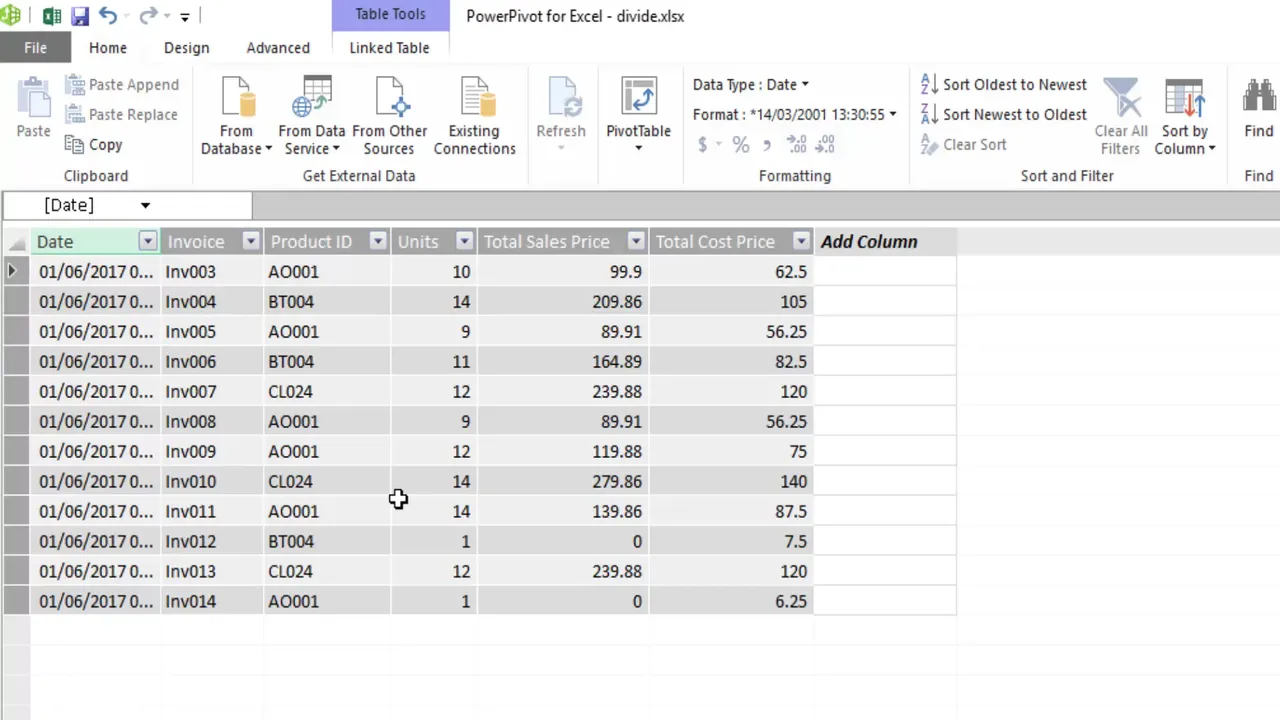The image size is (1280, 720).
Task: Switch to the Advanced tab
Action: point(277,47)
